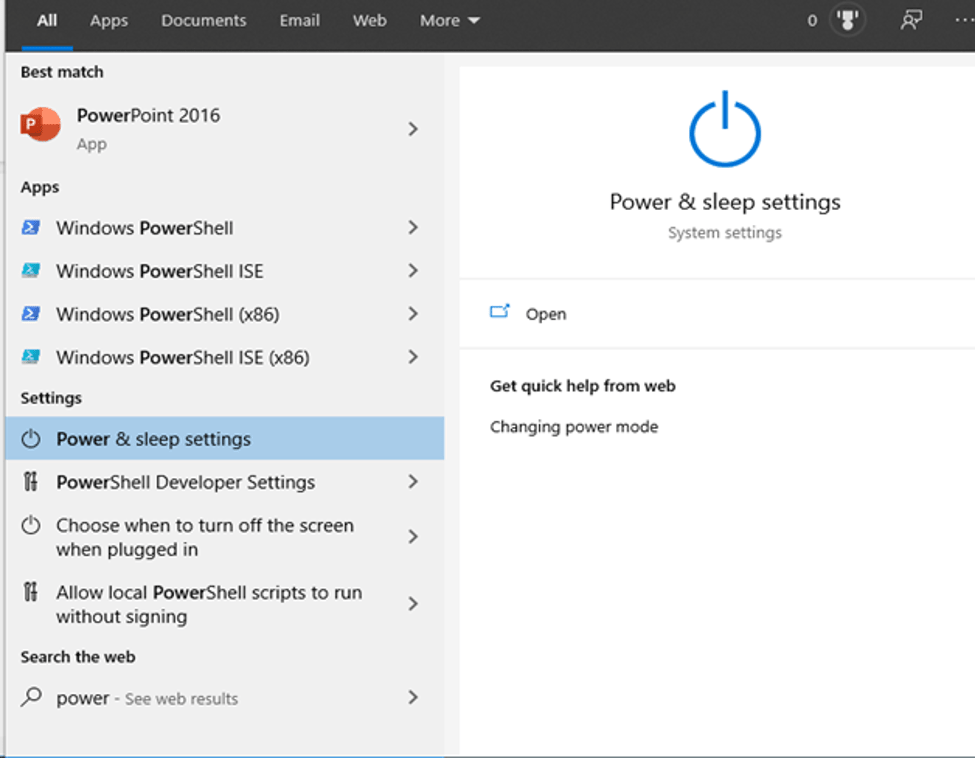The image size is (975, 758).
Task: Click the Windows PowerShell ISE icon
Action: tap(31, 271)
